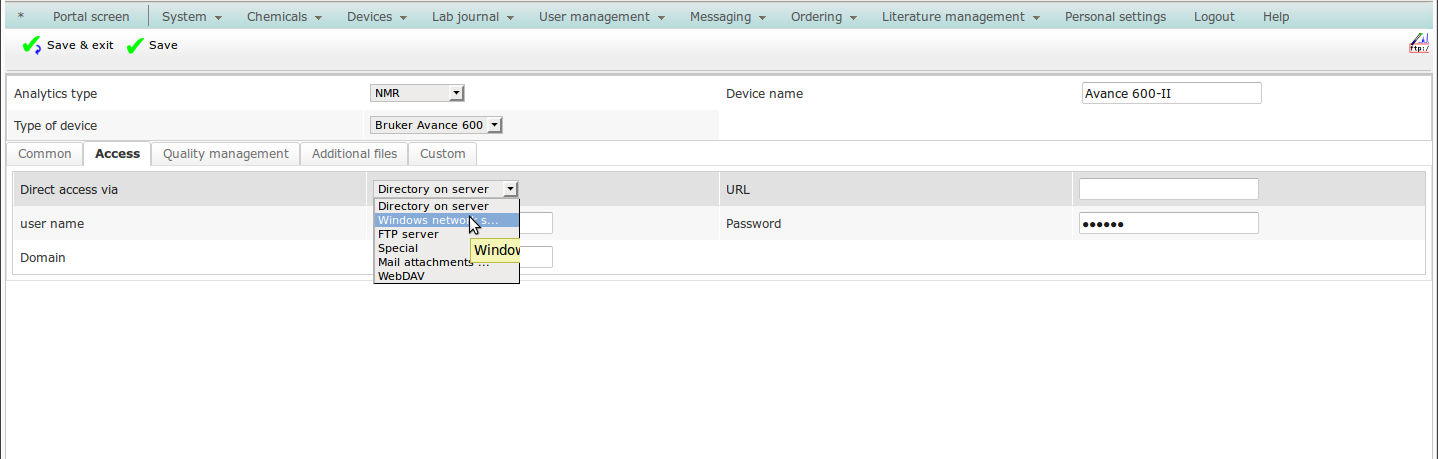Open the Chemicals menu

[284, 17]
